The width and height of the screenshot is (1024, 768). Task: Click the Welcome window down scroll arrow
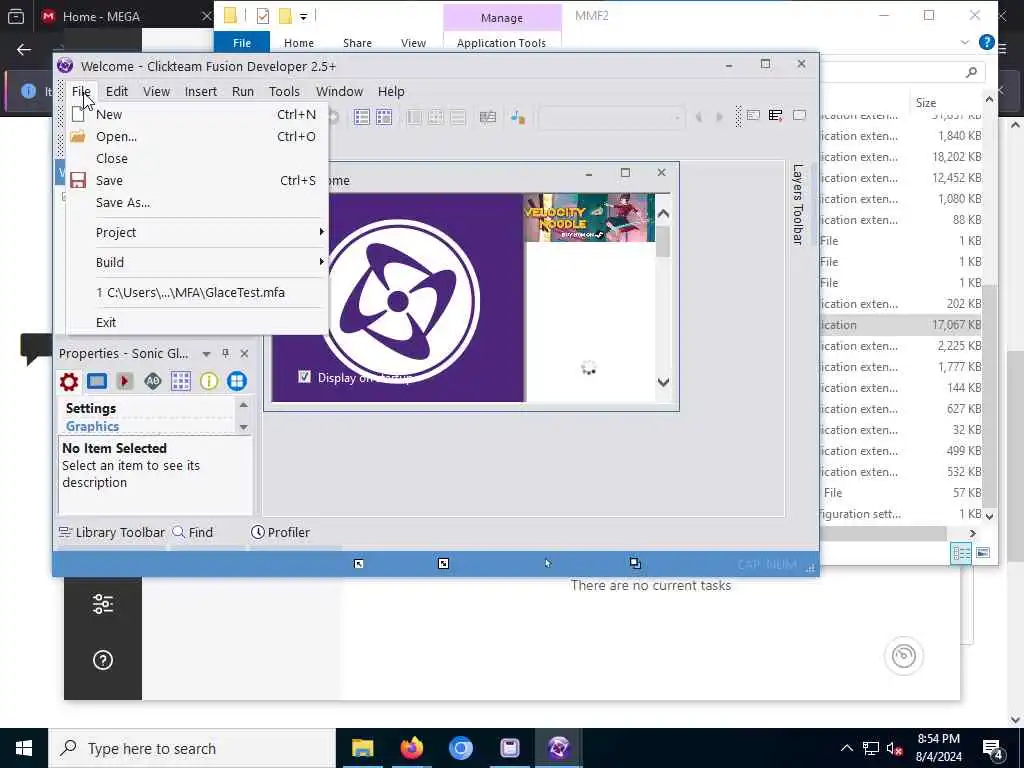[664, 382]
